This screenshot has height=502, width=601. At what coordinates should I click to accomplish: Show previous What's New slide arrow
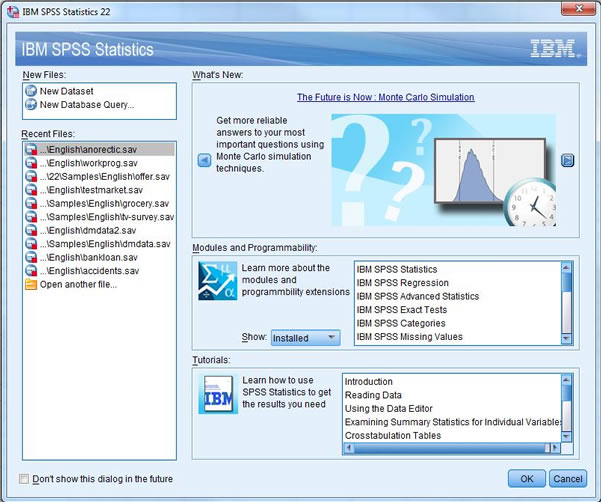(x=204, y=160)
